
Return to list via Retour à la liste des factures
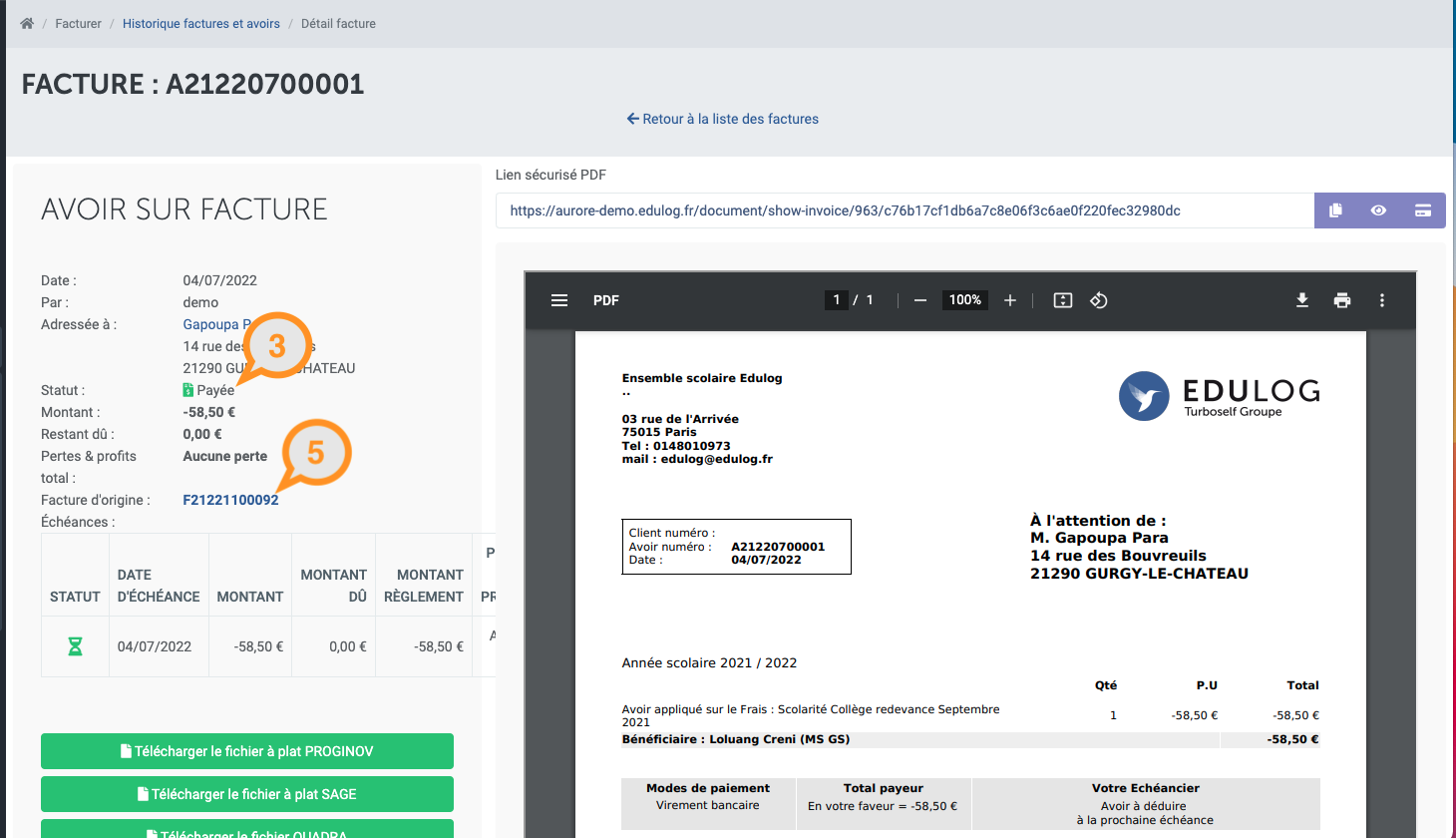[x=722, y=119]
